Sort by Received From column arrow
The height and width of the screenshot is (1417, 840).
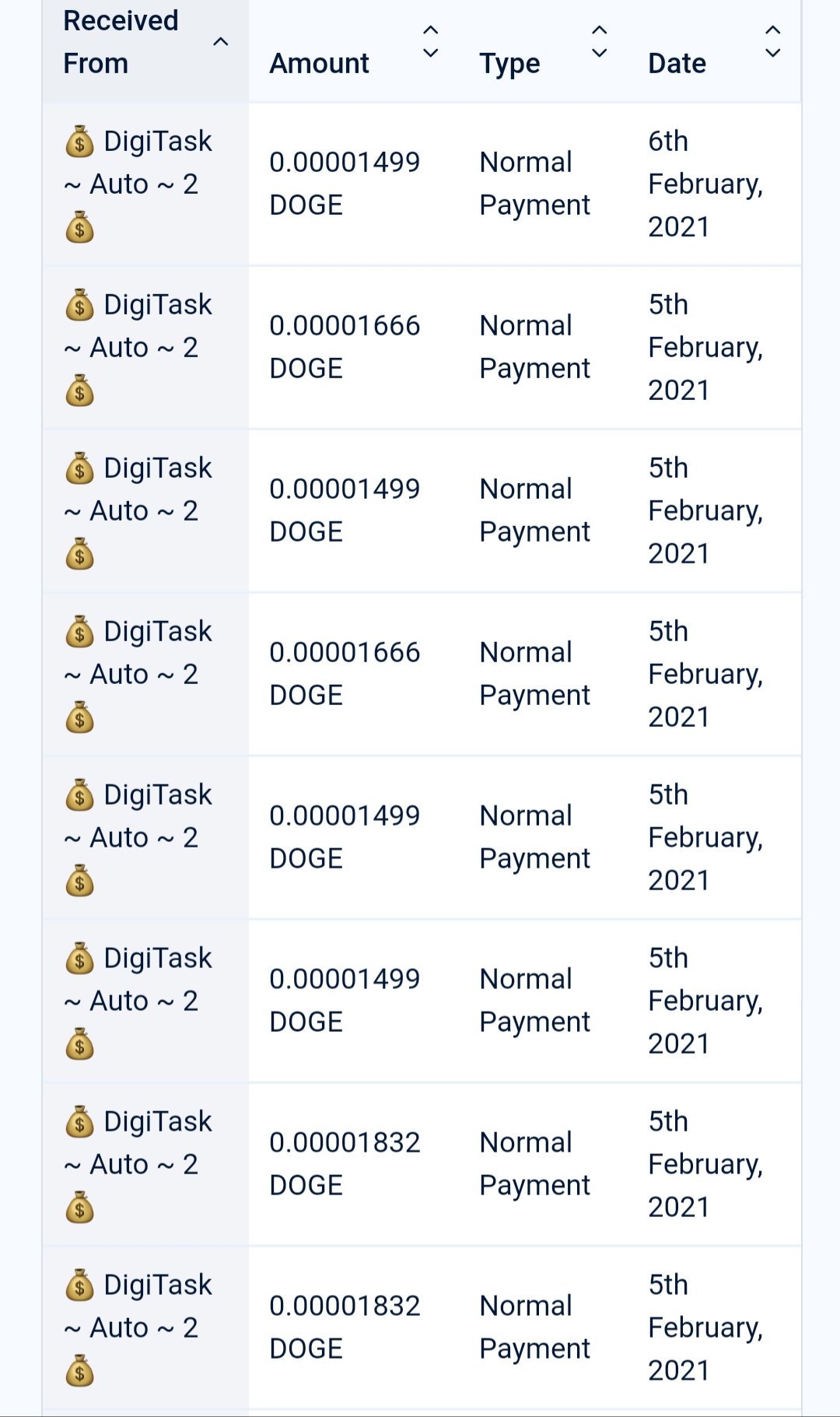tap(221, 41)
